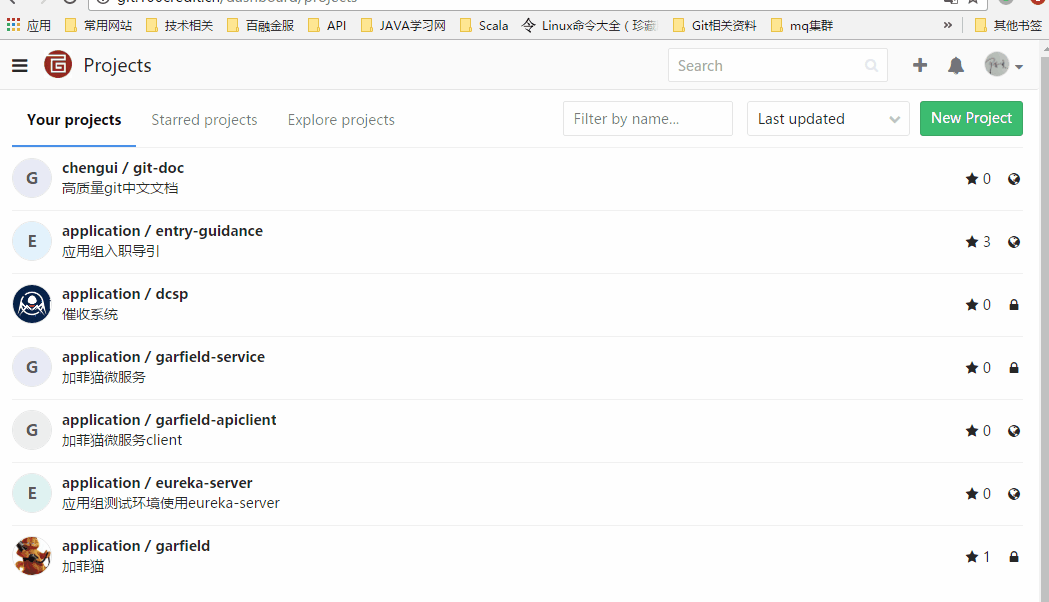Click the star icon for garfield-apiclient
This screenshot has height=602, width=1049.
point(972,430)
